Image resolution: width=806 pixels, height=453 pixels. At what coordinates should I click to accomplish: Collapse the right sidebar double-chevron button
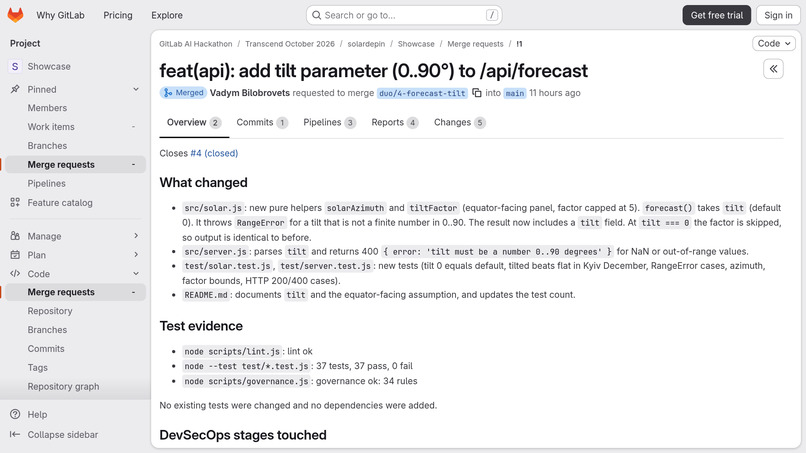[773, 68]
